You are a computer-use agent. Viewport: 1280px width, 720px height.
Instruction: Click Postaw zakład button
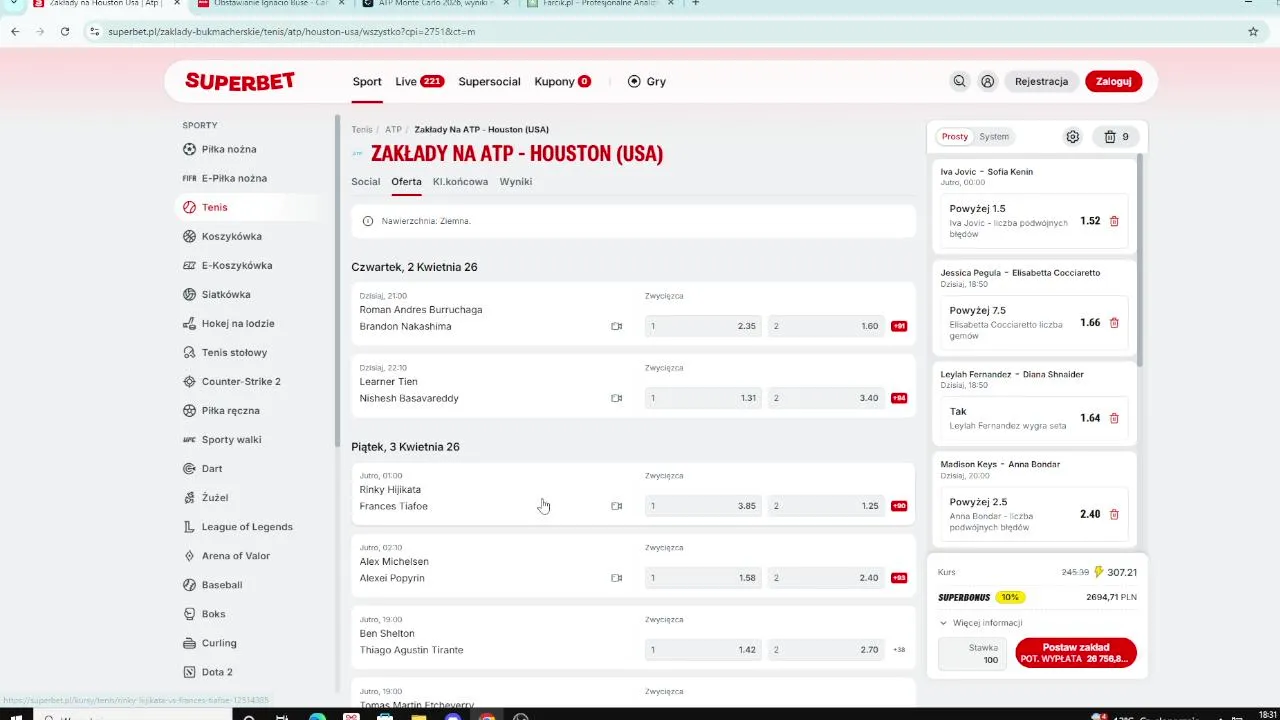tap(1075, 653)
